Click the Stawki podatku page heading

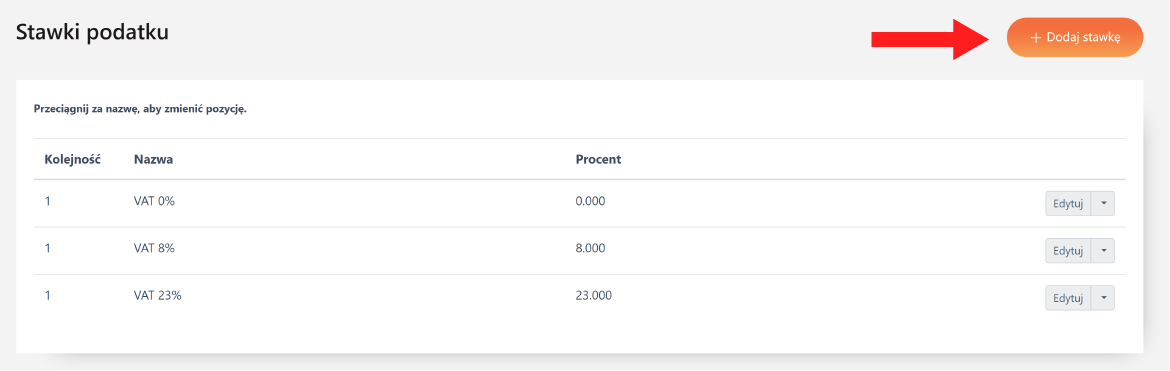[92, 33]
